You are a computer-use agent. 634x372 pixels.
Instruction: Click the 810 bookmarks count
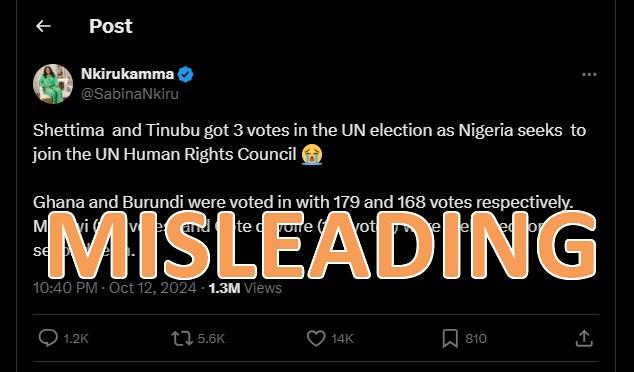point(476,338)
